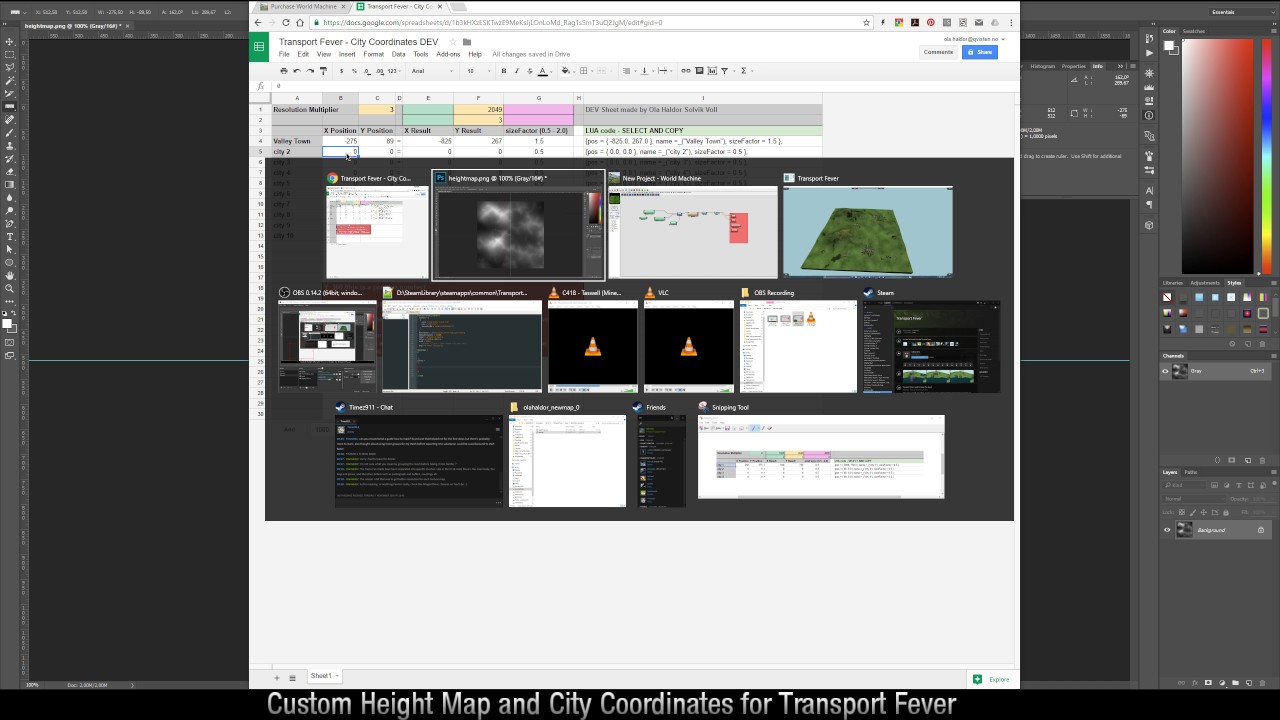This screenshot has height=720, width=1280.
Task: Select the Blur drop tool
Action: (x=10, y=197)
